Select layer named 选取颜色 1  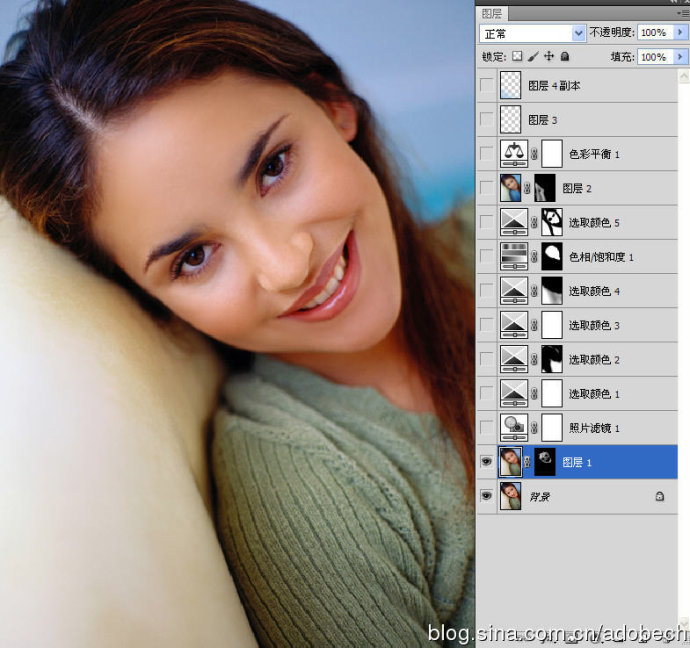(594, 394)
